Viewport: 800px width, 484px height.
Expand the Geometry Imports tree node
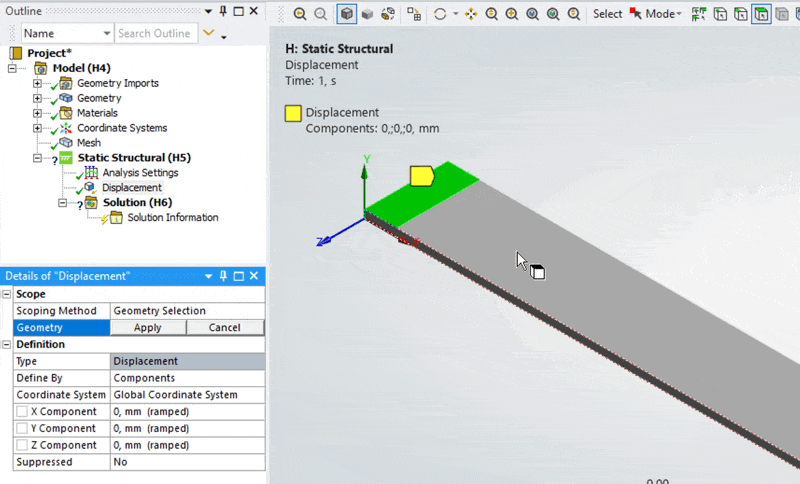click(x=37, y=83)
